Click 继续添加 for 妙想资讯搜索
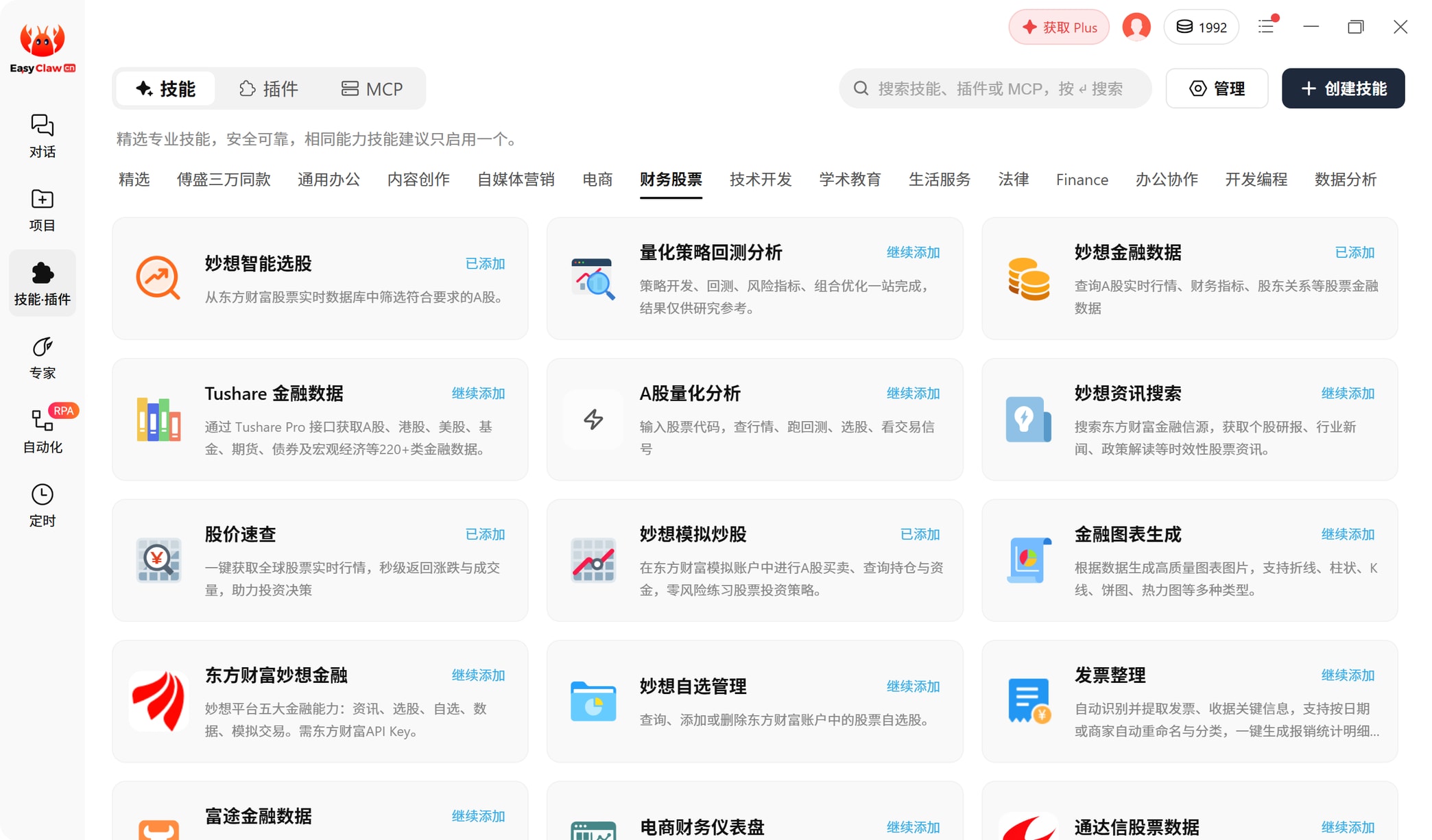The image size is (1432, 840). point(1348,394)
